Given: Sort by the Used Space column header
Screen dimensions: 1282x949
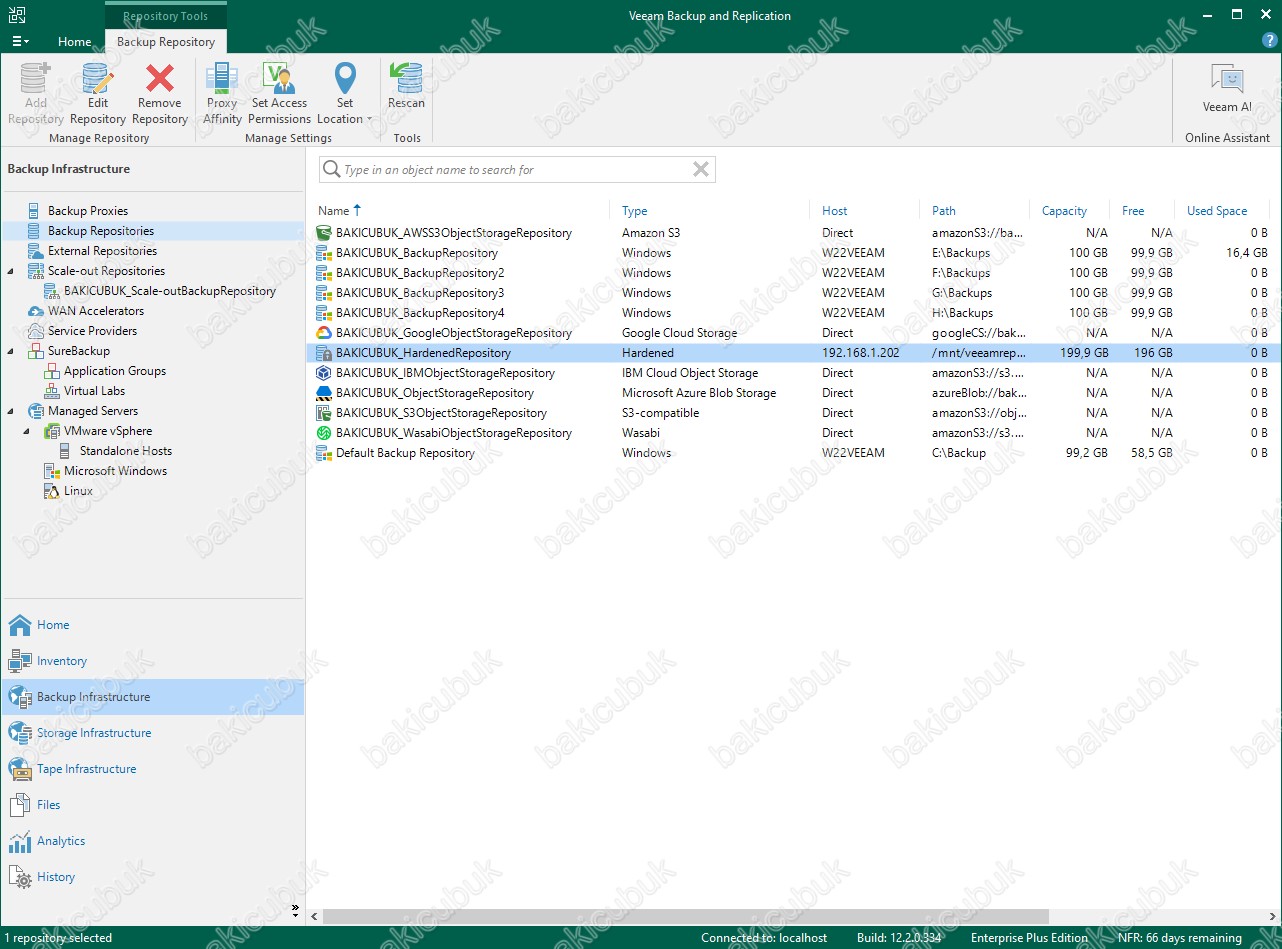Looking at the screenshot, I should pyautogui.click(x=1217, y=211).
